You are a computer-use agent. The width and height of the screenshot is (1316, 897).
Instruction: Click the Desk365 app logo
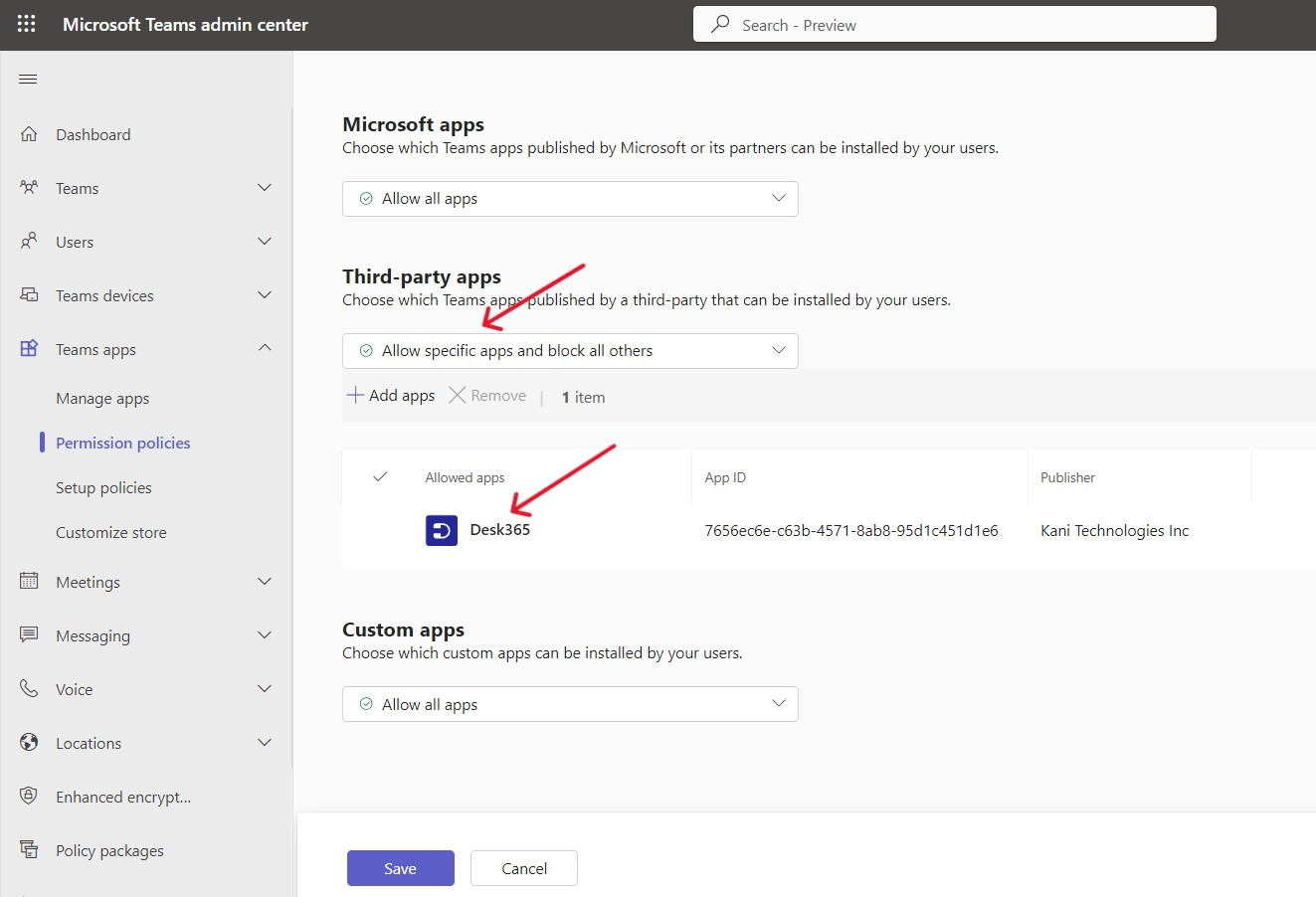click(441, 529)
